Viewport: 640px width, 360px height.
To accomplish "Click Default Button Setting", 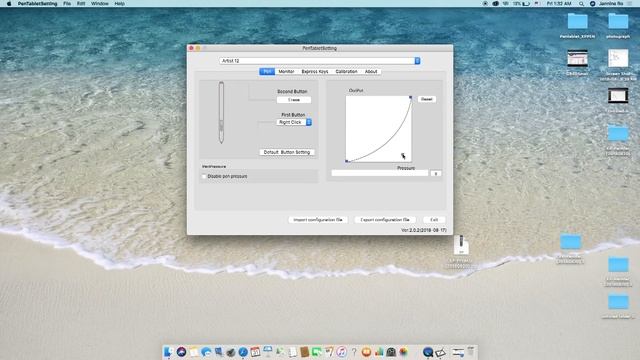I will click(287, 152).
